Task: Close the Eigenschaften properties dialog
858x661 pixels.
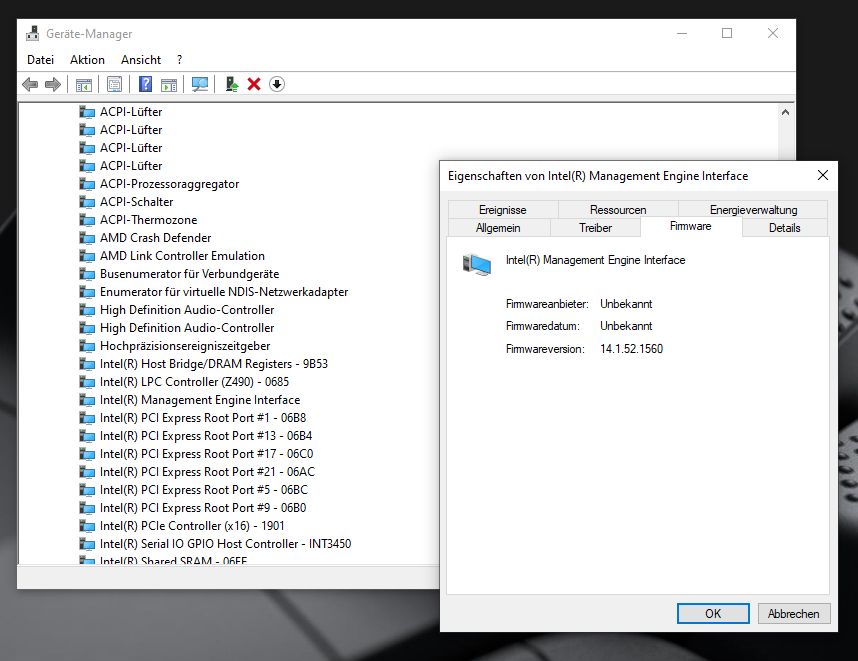Action: (822, 175)
